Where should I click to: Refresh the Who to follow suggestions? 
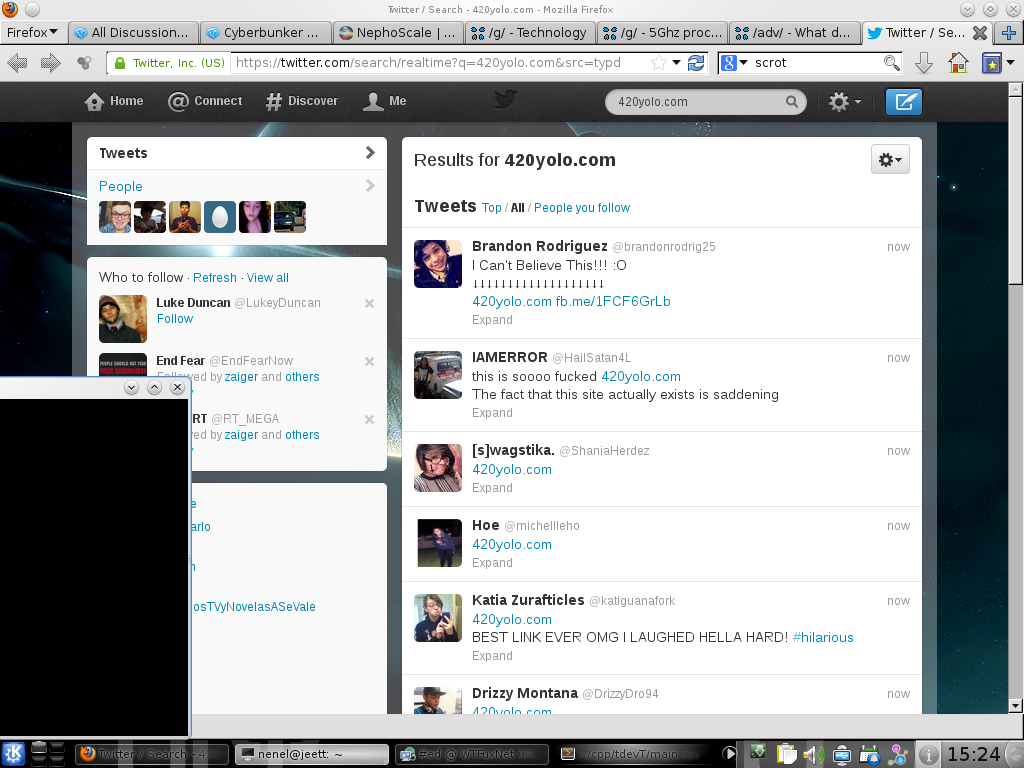pos(215,278)
